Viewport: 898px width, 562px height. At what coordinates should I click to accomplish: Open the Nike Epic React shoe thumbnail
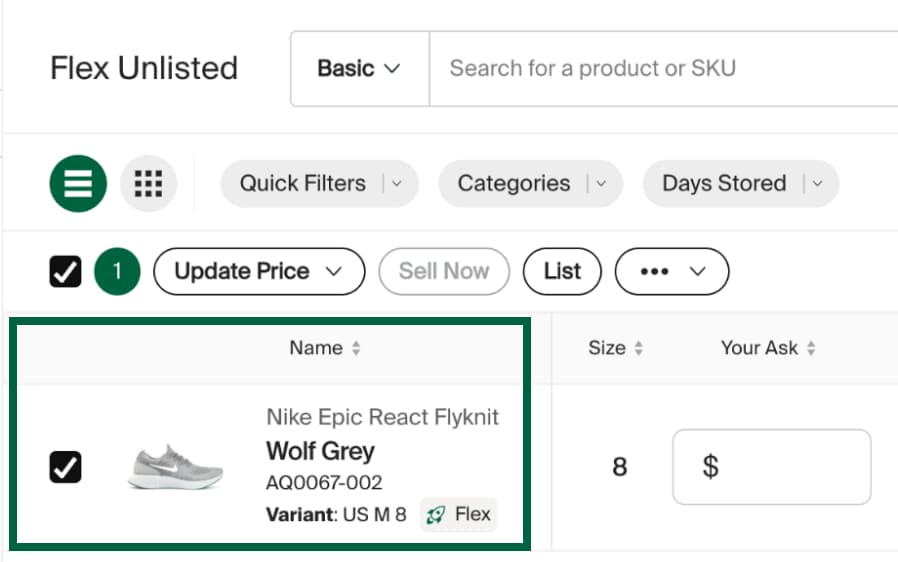pos(175,467)
